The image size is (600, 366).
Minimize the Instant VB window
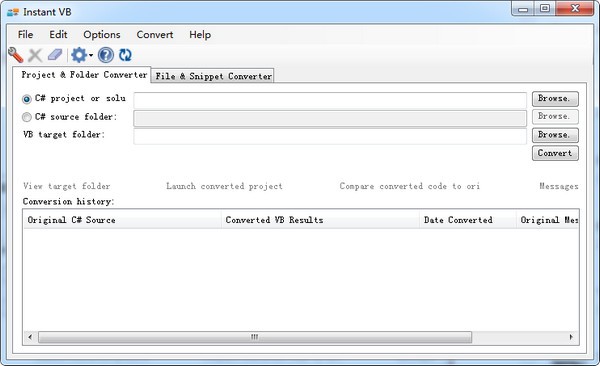[523, 9]
